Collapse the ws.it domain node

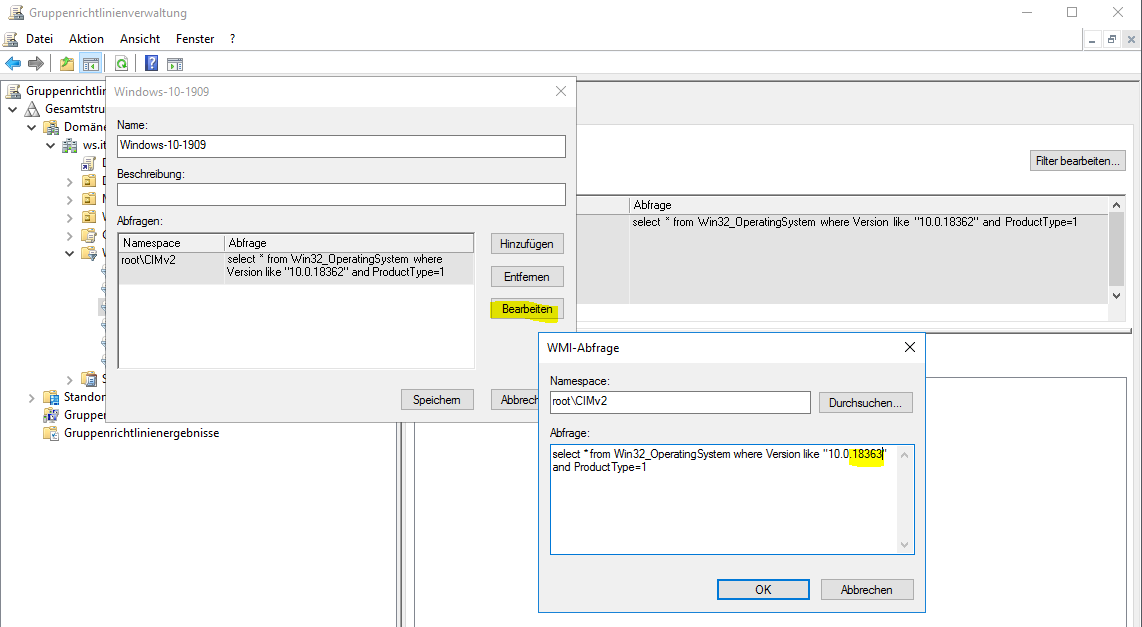[50, 145]
